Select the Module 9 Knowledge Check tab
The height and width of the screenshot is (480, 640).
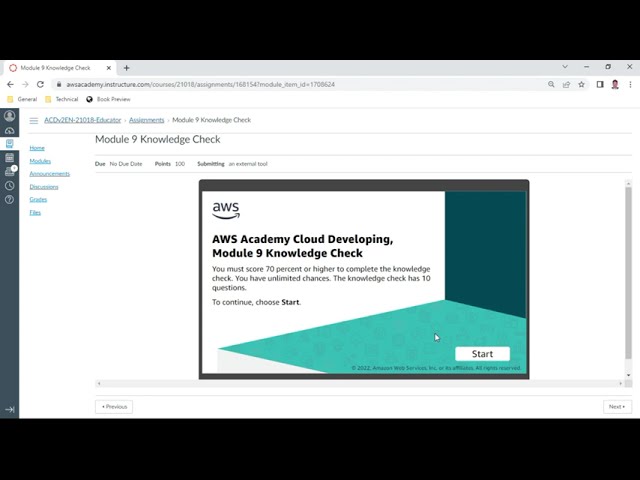(60, 68)
